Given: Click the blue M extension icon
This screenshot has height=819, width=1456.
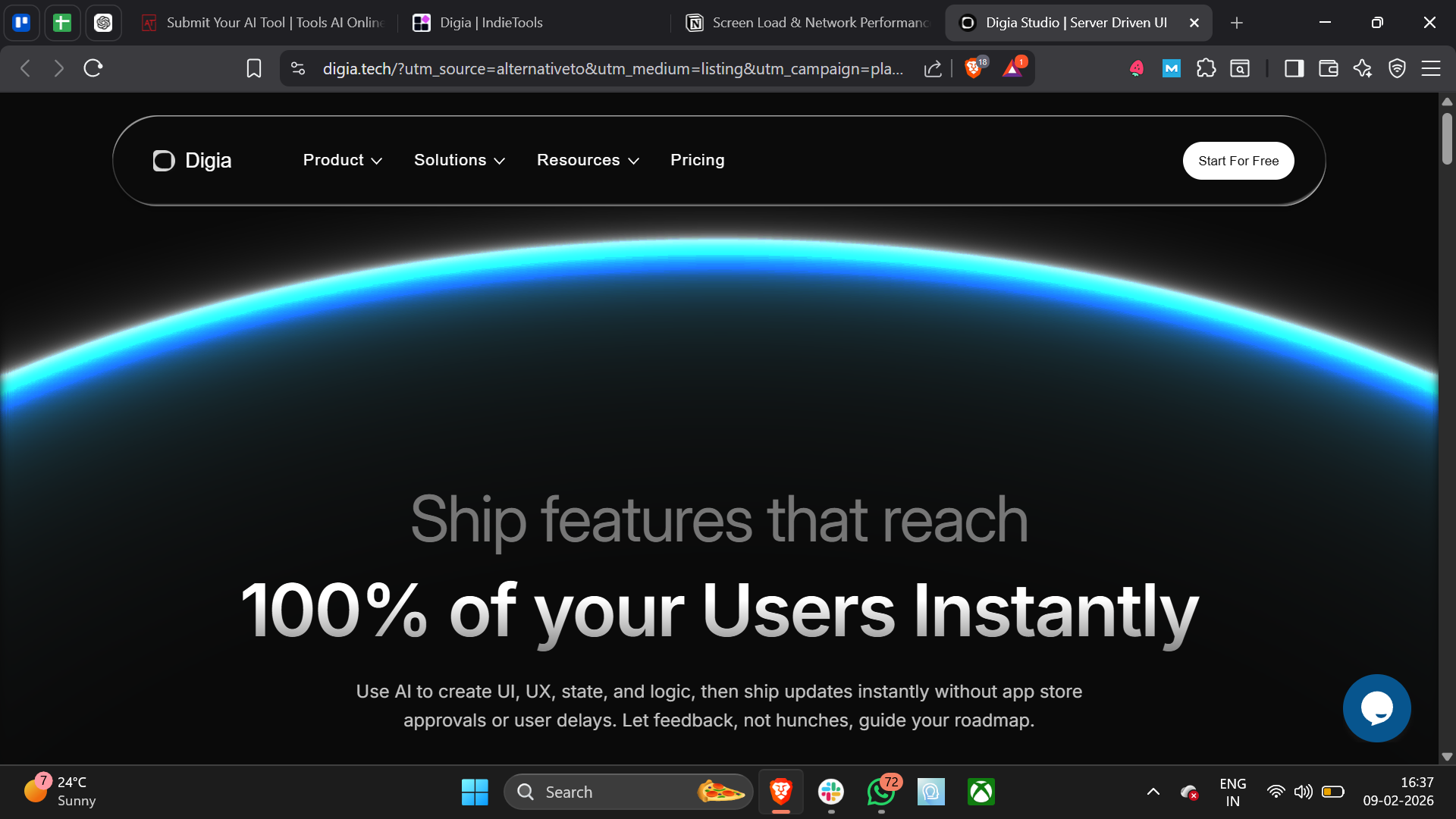Looking at the screenshot, I should pyautogui.click(x=1172, y=68).
